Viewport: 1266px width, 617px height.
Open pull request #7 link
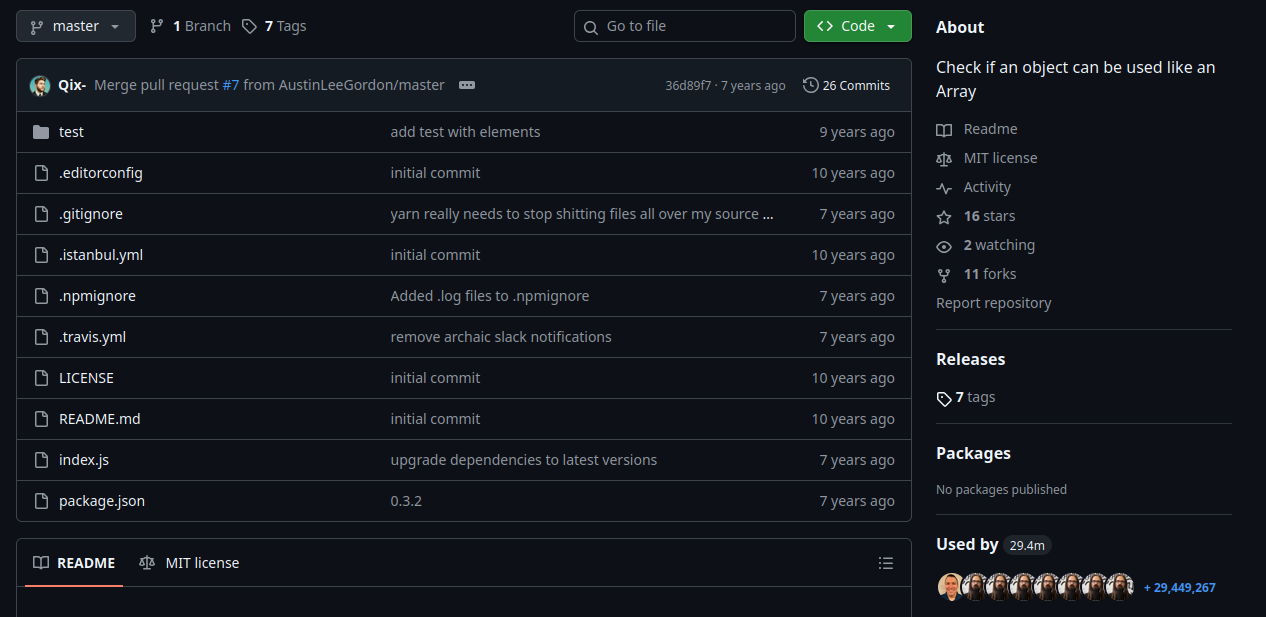tap(231, 85)
